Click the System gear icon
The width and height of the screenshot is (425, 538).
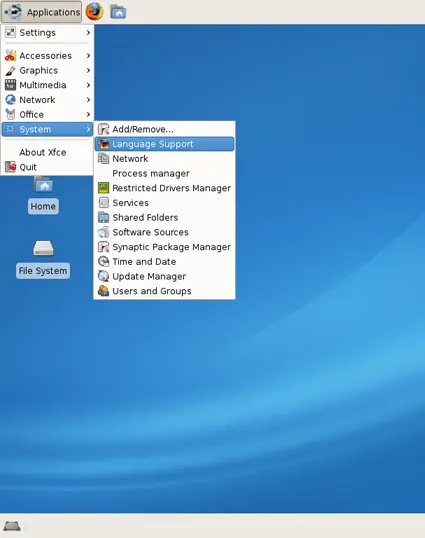(11, 129)
